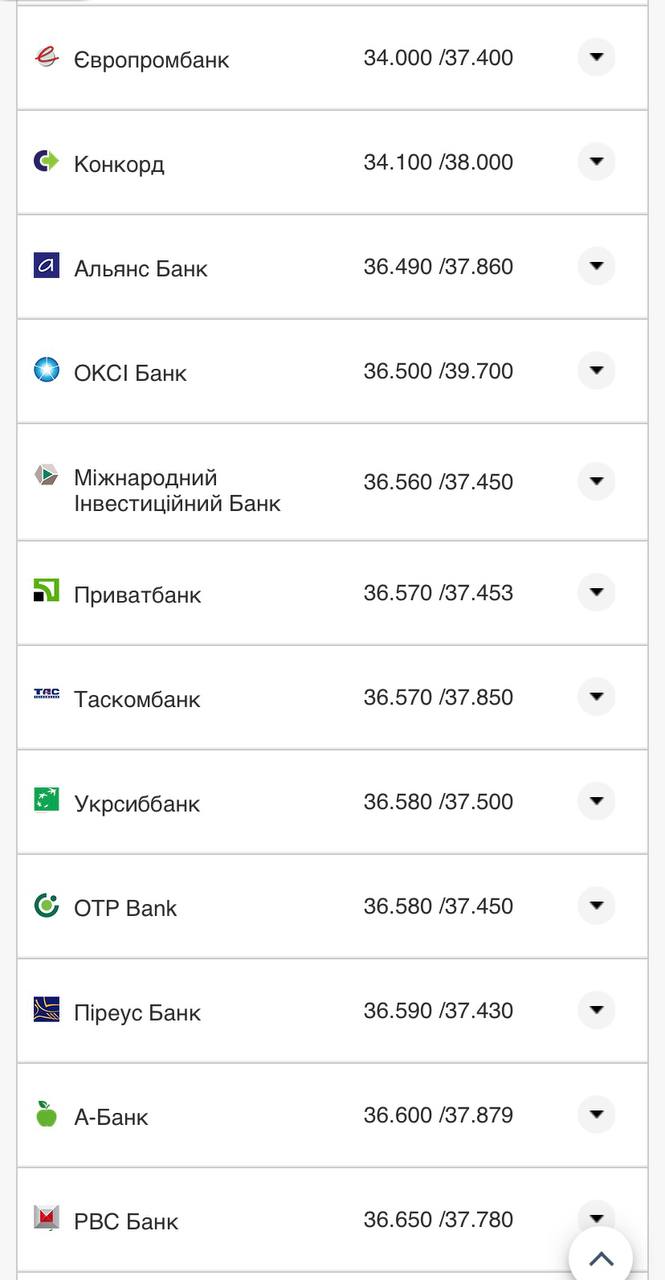The height and width of the screenshot is (1280, 665).
Task: Expand the Конкорд exchange rate row
Action: coord(596,161)
